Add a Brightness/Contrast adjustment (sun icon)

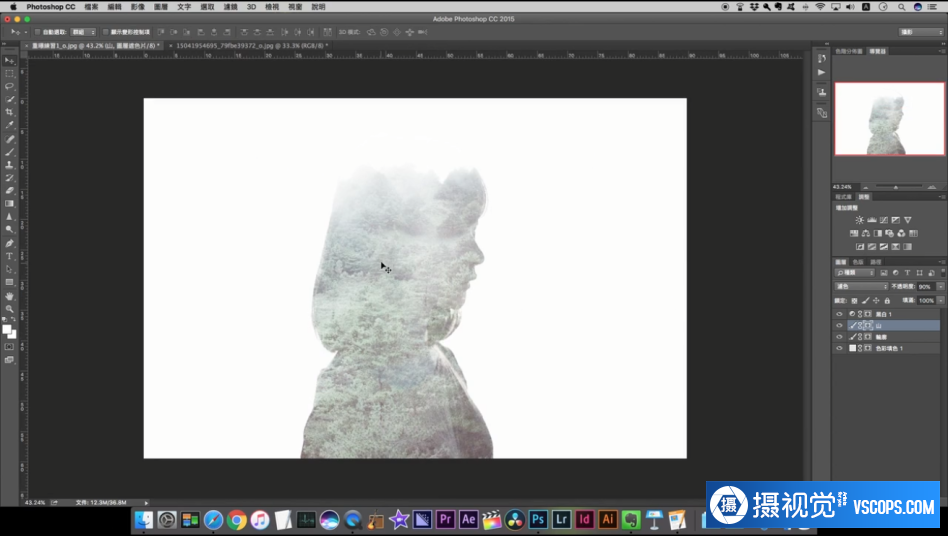(x=859, y=220)
